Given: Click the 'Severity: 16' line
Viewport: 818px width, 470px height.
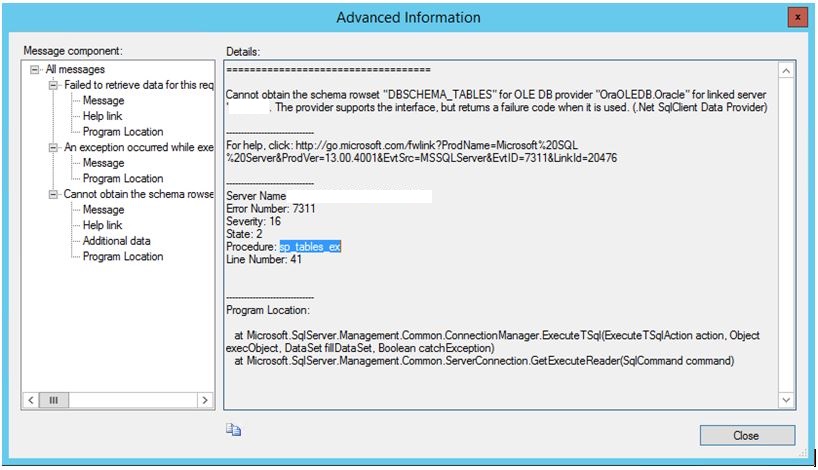Looking at the screenshot, I should pos(254,221).
